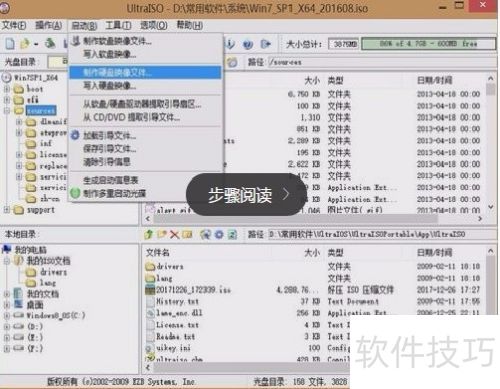This screenshot has width=500, height=389.
Task: Click the refresh icon in local toolbar
Action: pos(232,235)
